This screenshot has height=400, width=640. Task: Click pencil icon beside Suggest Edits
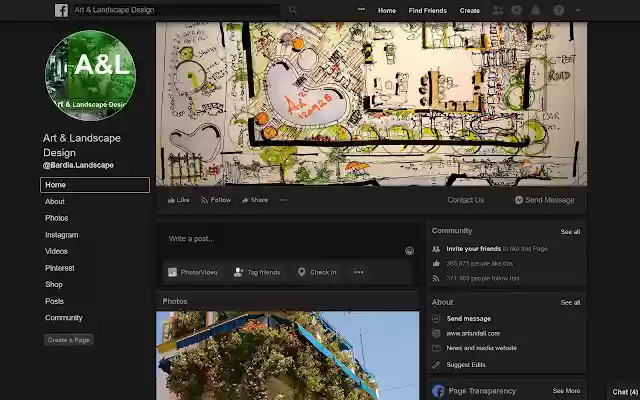[x=436, y=365]
